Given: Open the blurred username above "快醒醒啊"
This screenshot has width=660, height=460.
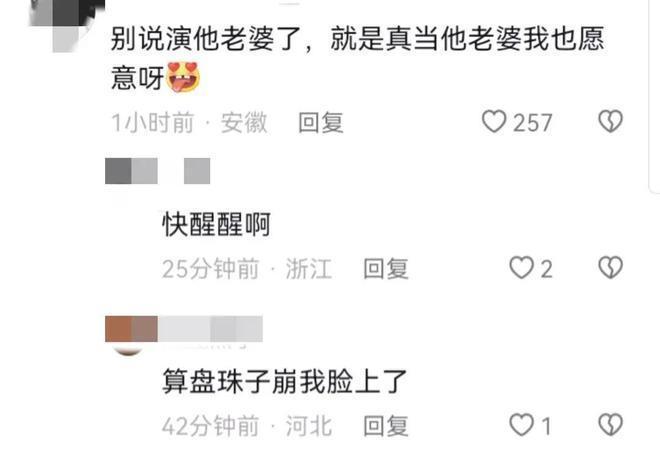Looking at the screenshot, I should [x=157, y=171].
